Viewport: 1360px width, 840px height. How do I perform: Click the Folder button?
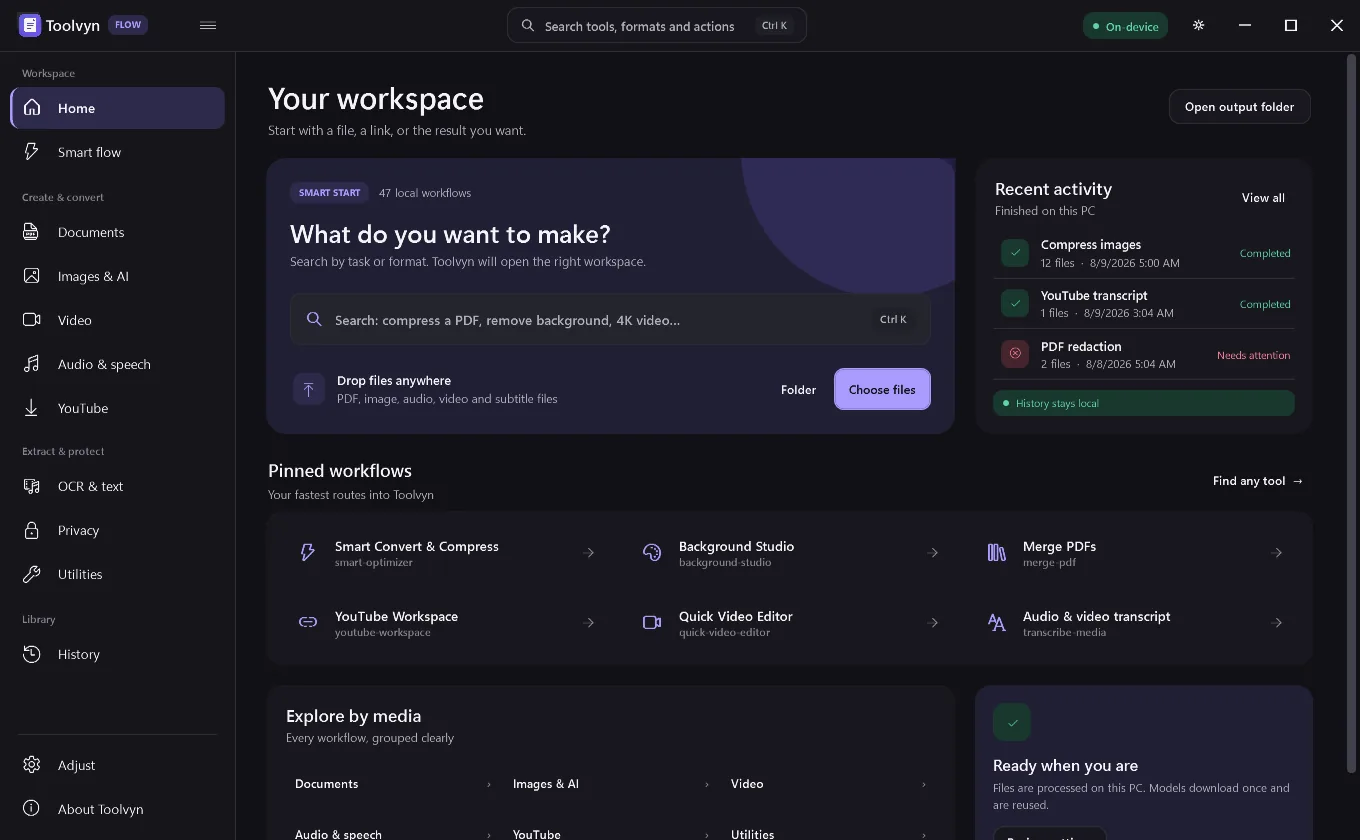[798, 390]
